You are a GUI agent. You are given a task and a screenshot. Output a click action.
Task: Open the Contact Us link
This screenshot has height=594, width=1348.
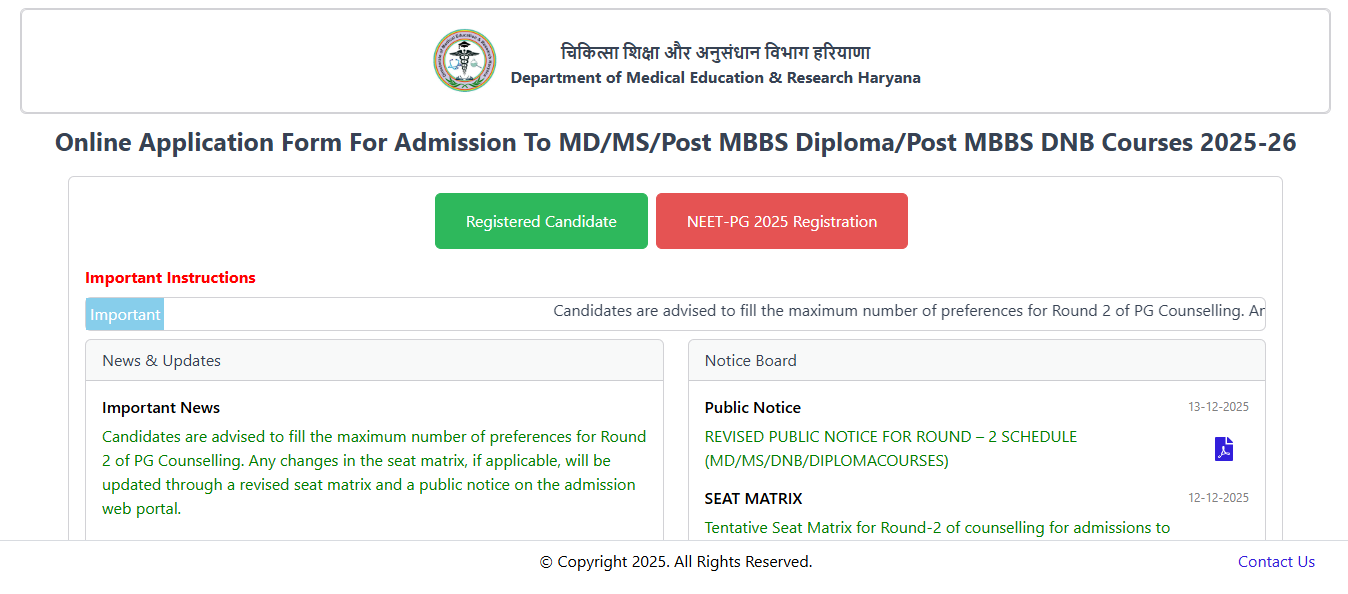pos(1276,562)
